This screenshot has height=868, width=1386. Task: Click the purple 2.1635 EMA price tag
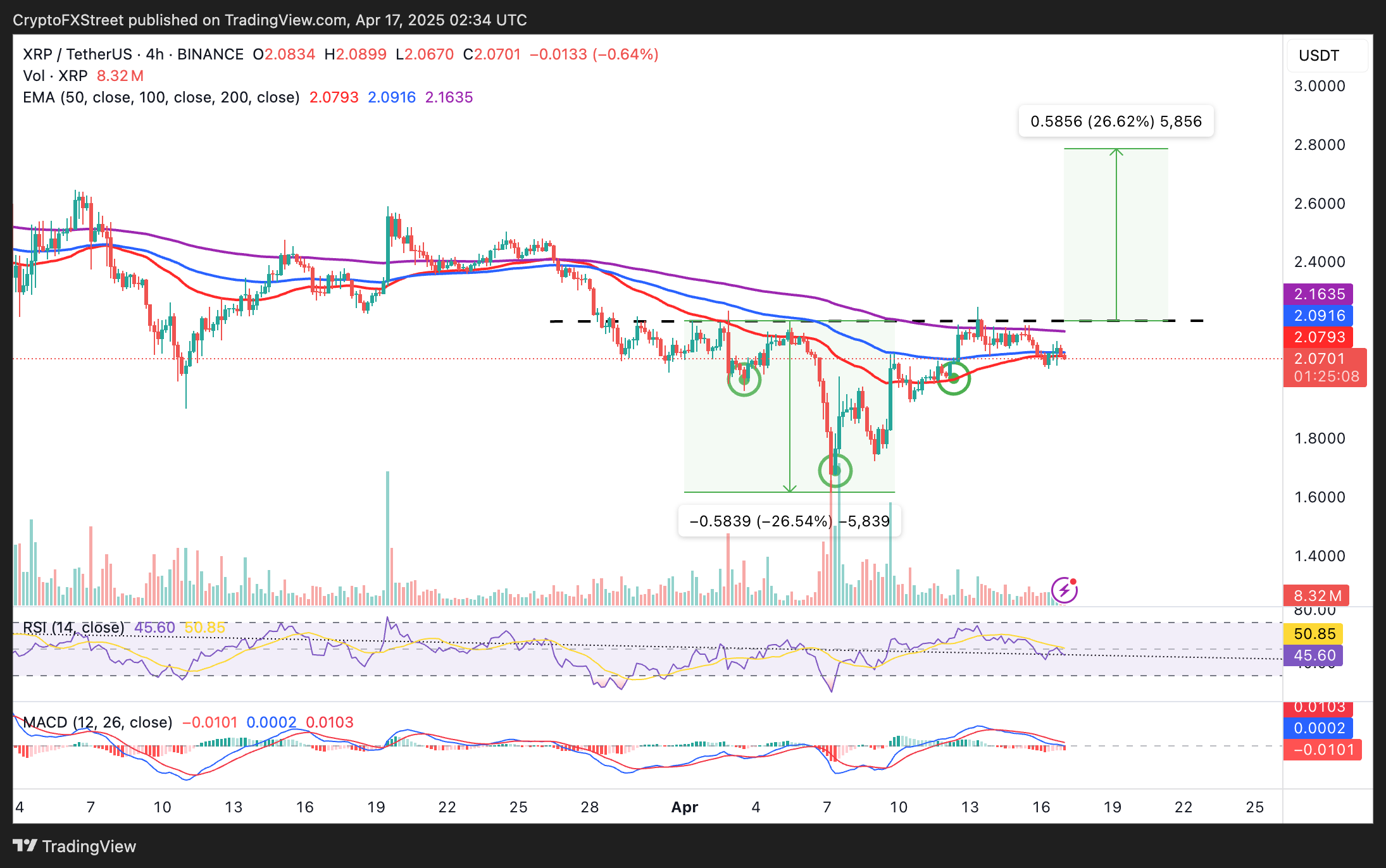(1318, 294)
